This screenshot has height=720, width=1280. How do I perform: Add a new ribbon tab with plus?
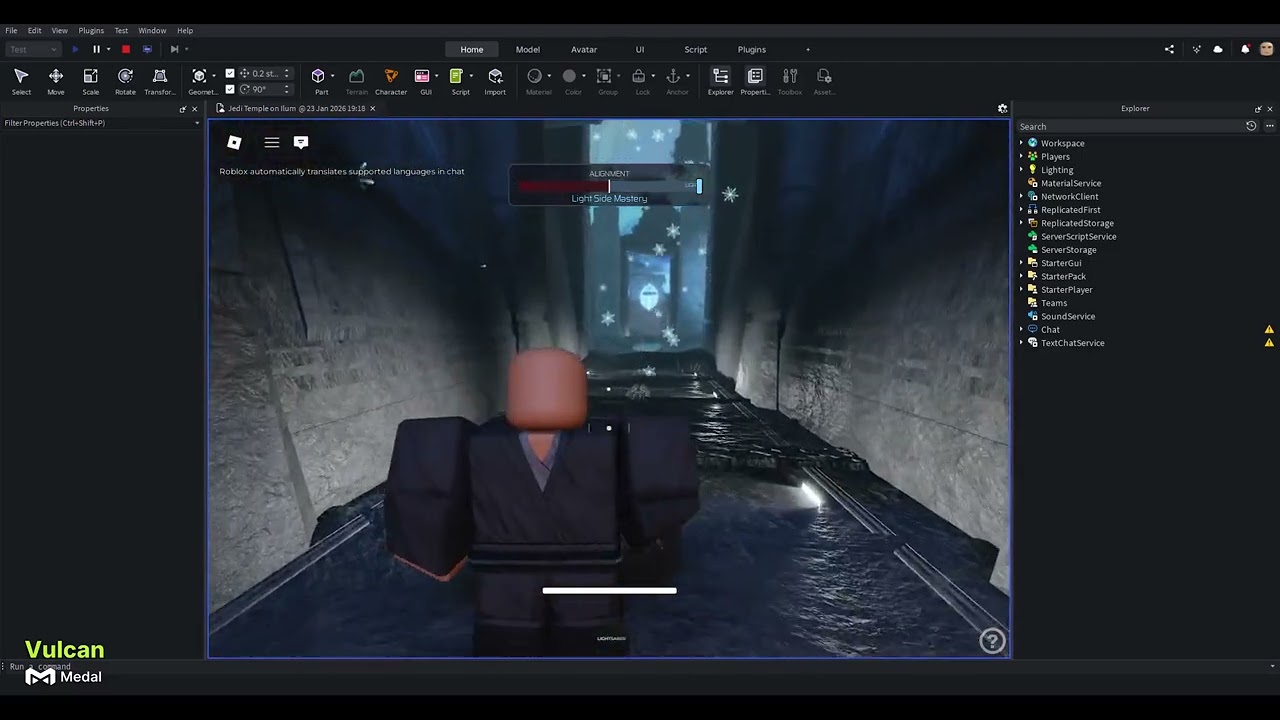click(x=808, y=49)
